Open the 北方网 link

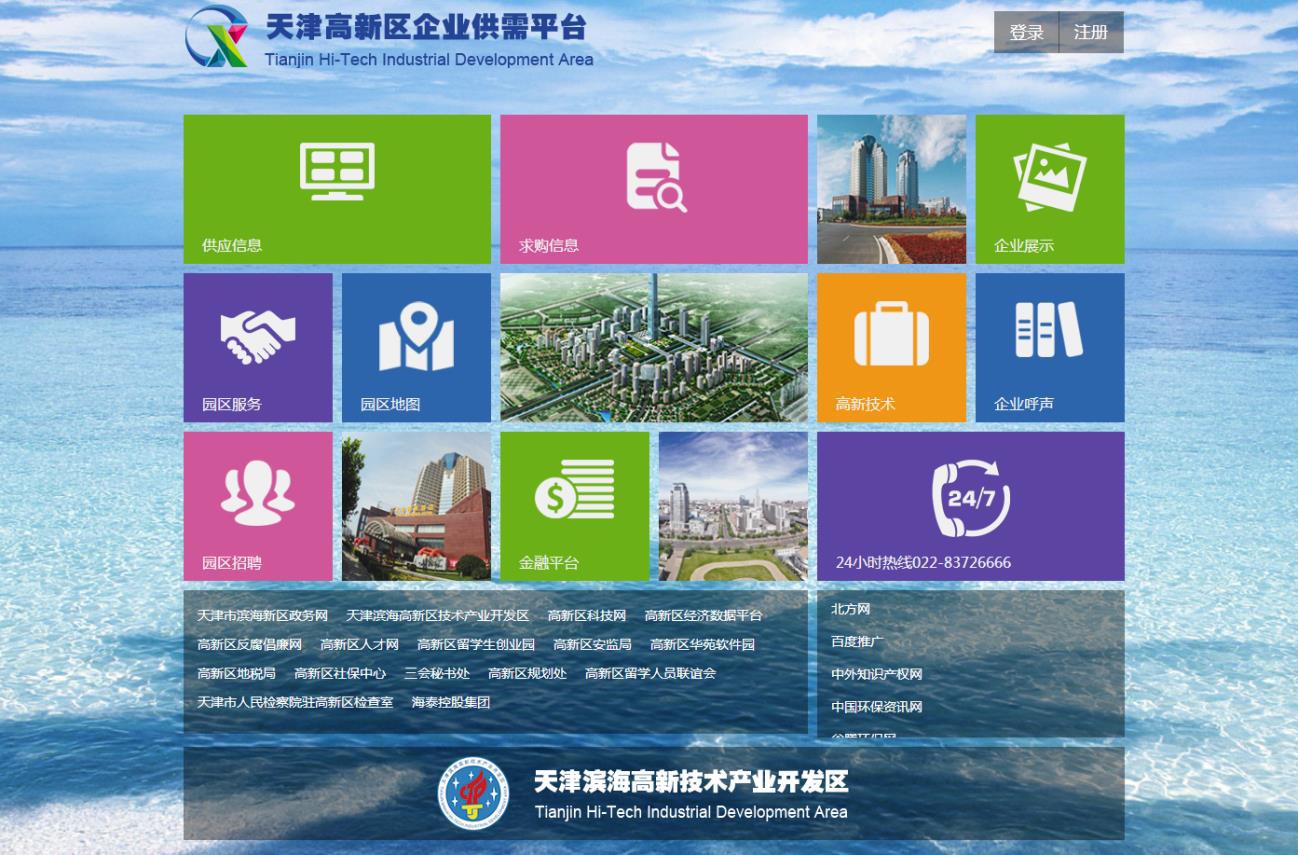851,609
